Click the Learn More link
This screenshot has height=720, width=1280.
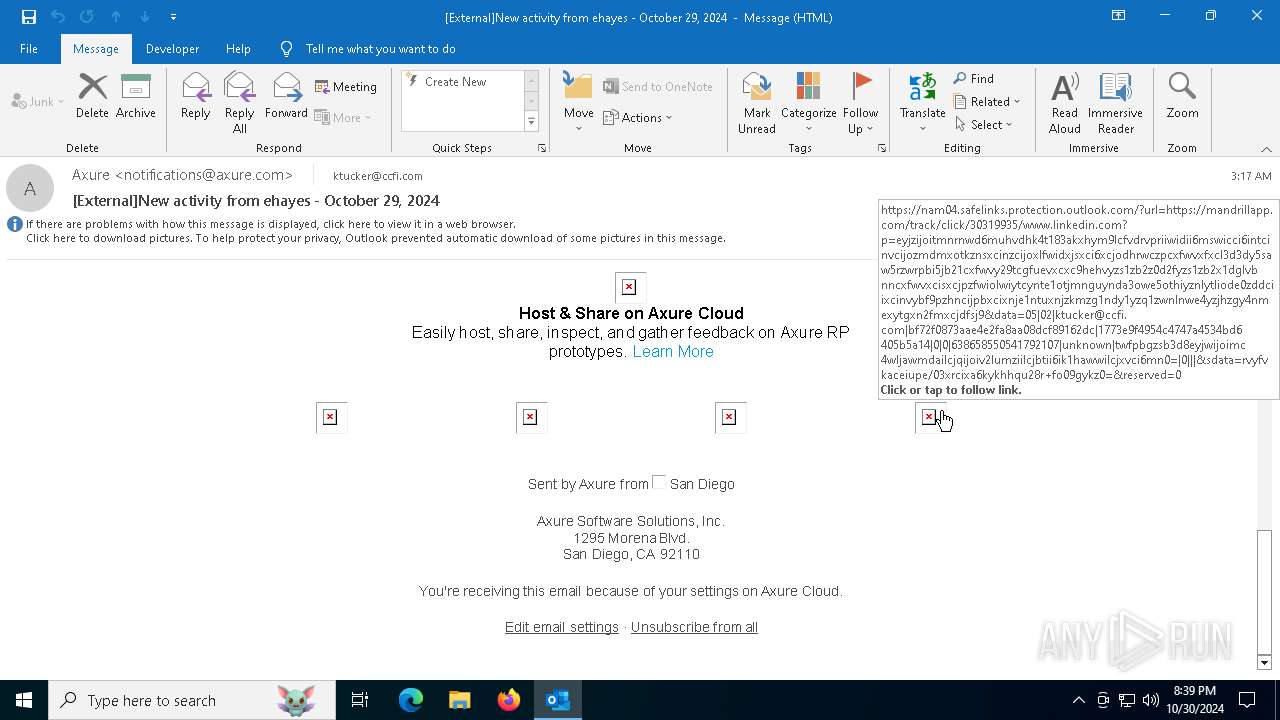point(673,351)
